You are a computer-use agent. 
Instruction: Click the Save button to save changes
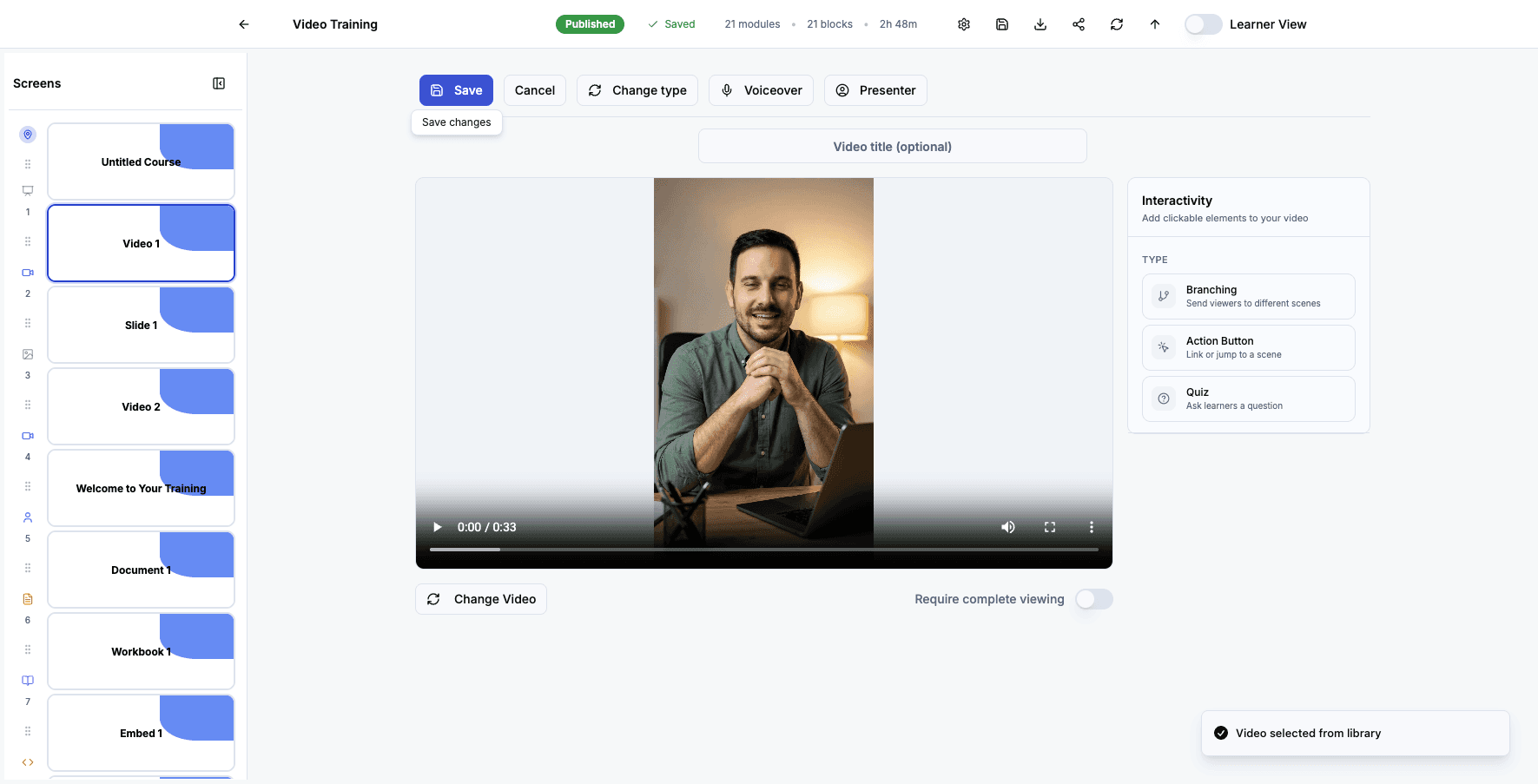click(456, 89)
